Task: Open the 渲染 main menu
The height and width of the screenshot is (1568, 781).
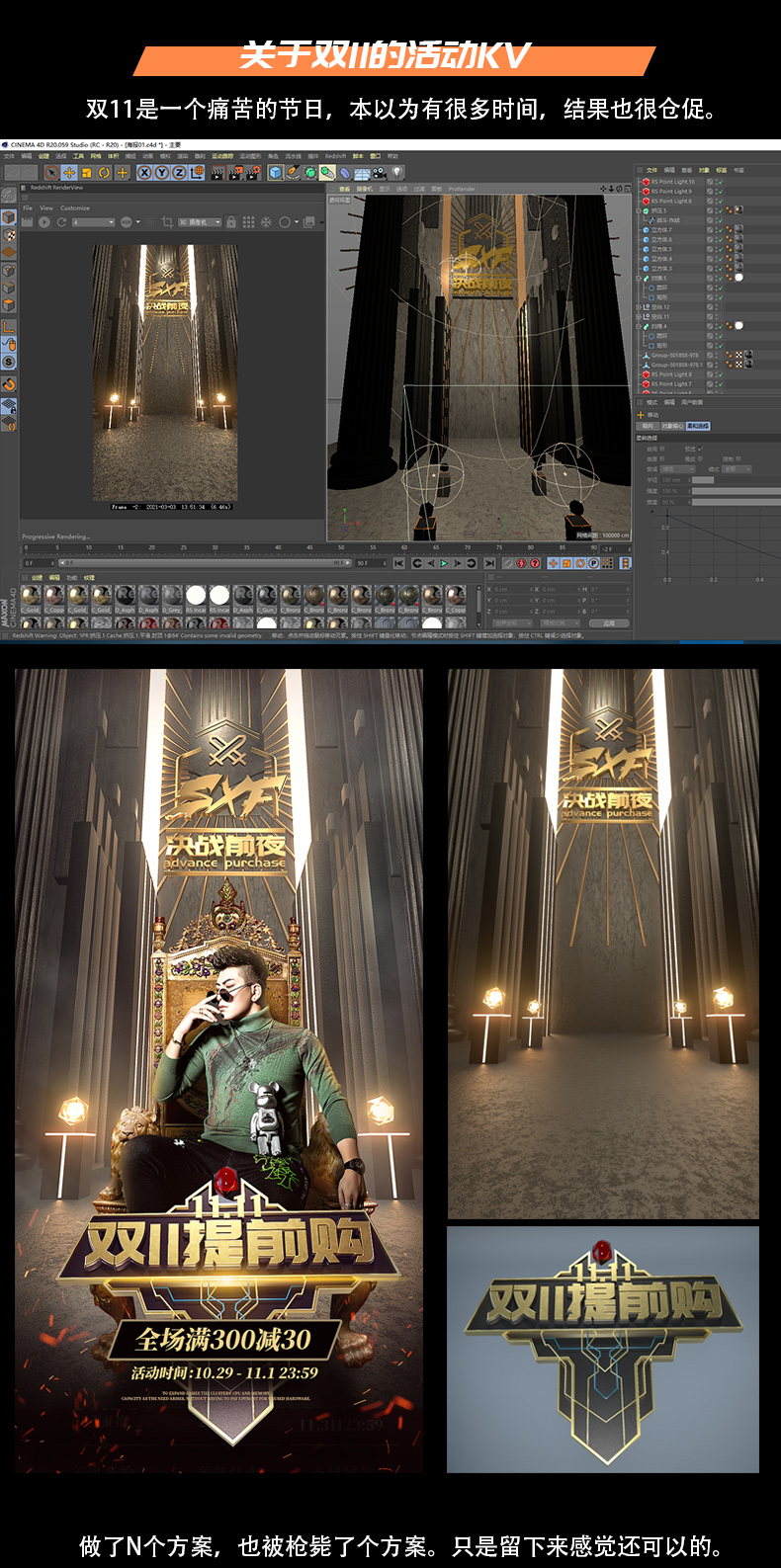Action: pyautogui.click(x=182, y=156)
